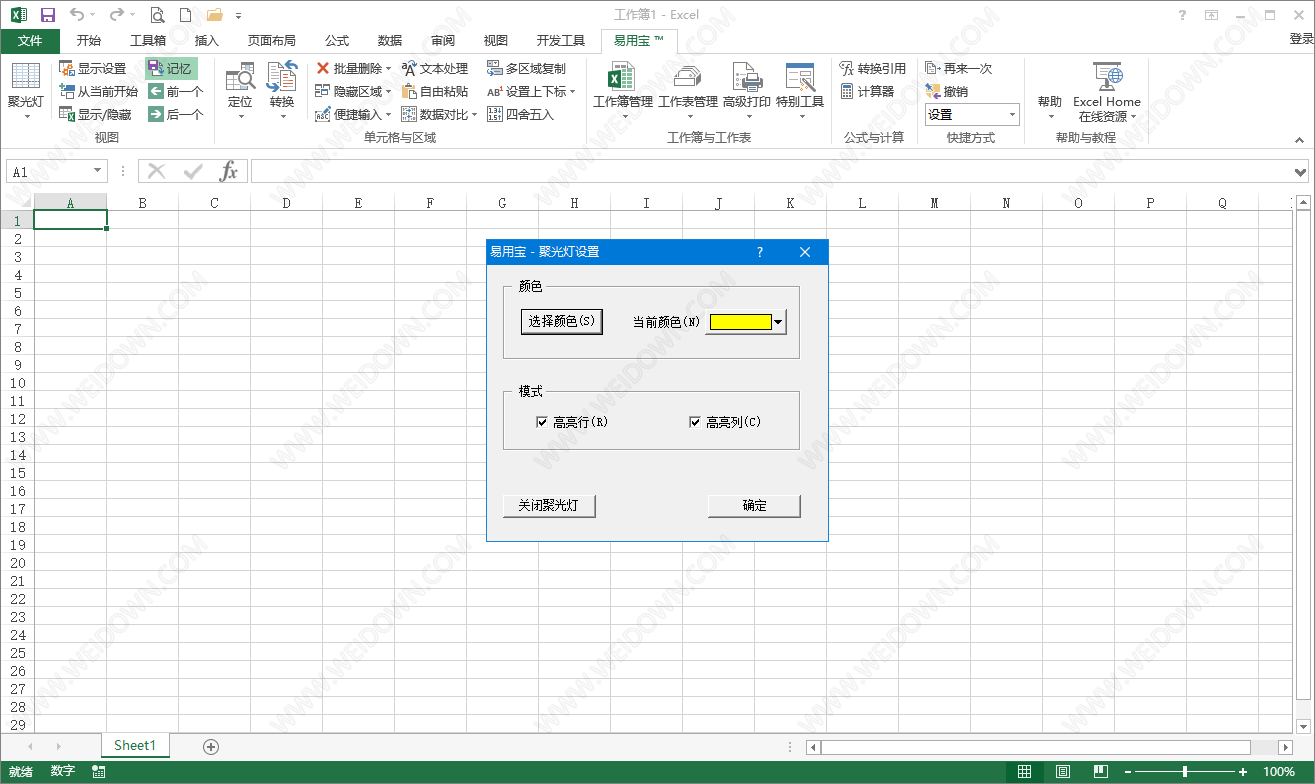1315x784 pixels.
Task: Open 高级打印 advanced printing
Action: (x=747, y=90)
